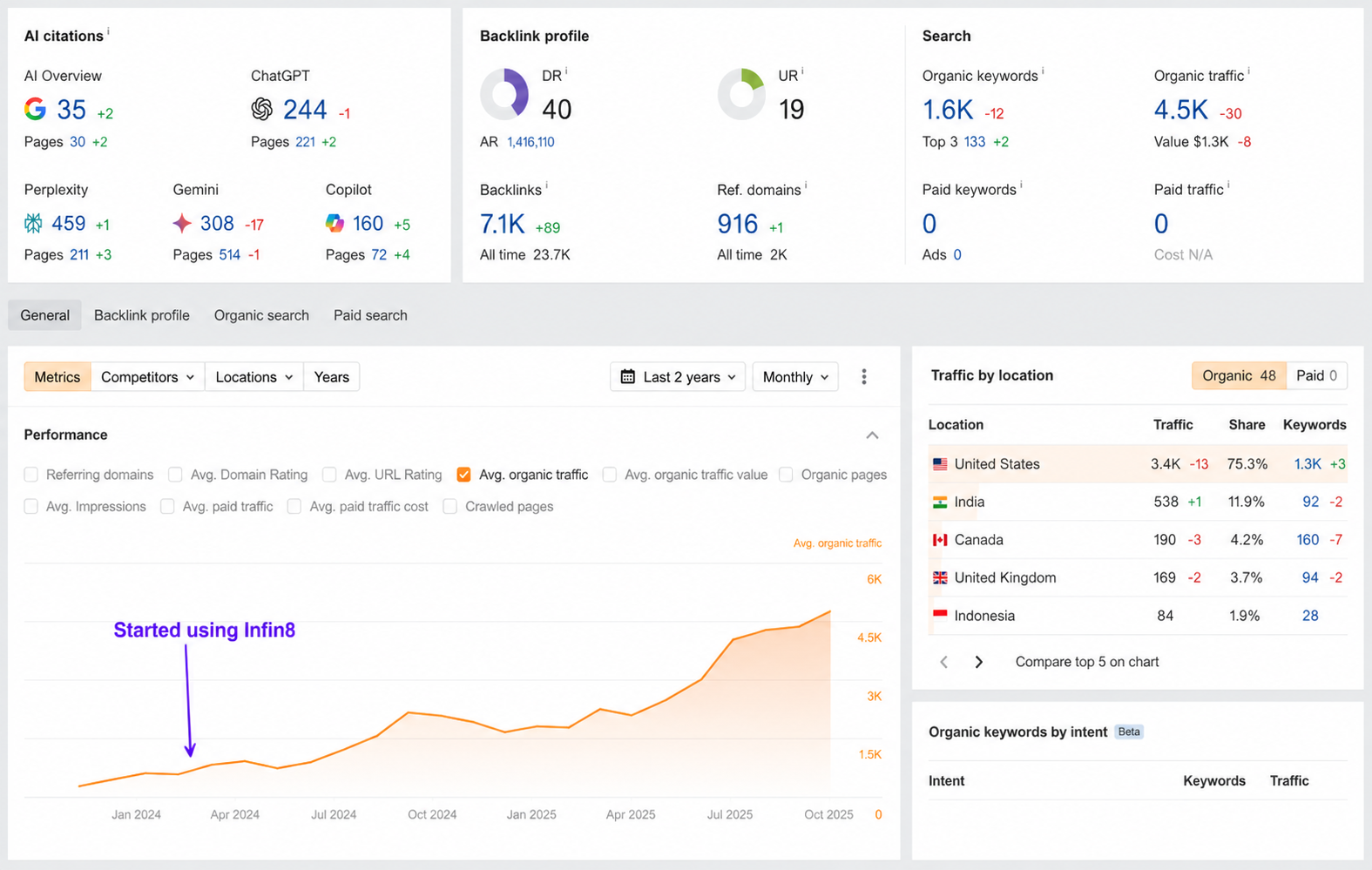Switch to the Organic search tab
Image resolution: width=1372 pixels, height=870 pixels.
point(261,315)
